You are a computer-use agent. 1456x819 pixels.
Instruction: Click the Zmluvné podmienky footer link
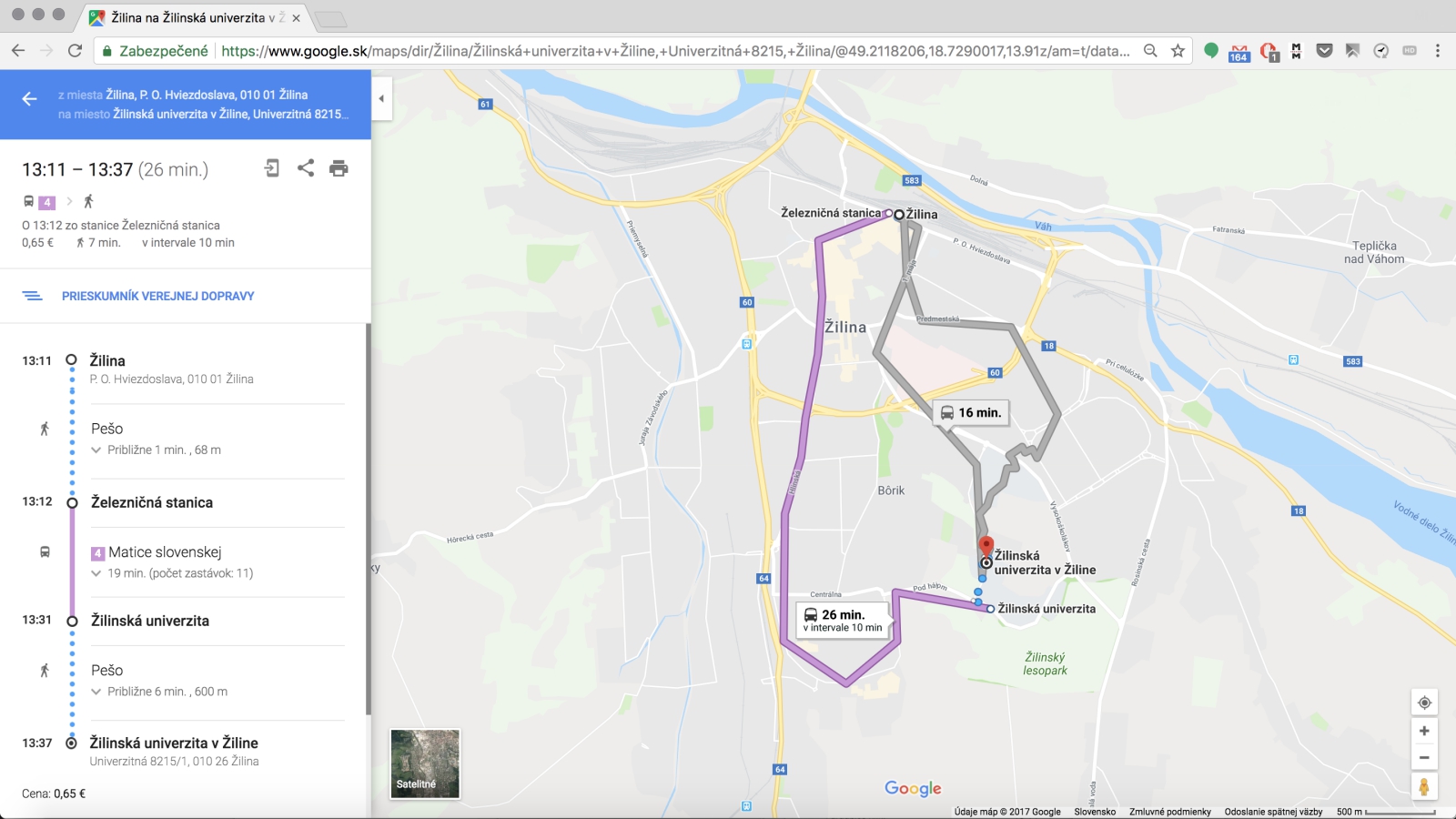(x=1169, y=812)
